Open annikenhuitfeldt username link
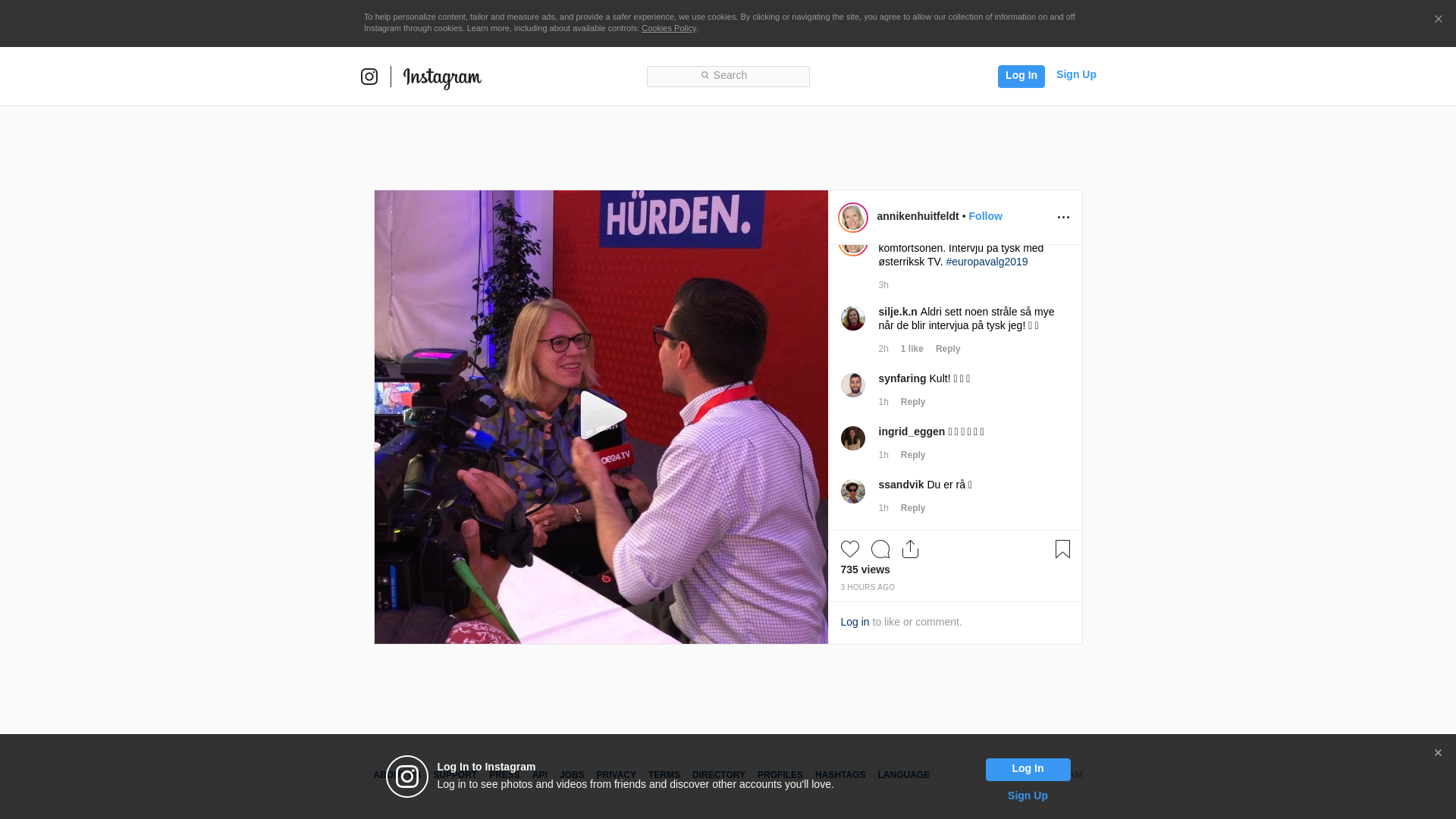The width and height of the screenshot is (1456, 819). pyautogui.click(x=918, y=216)
